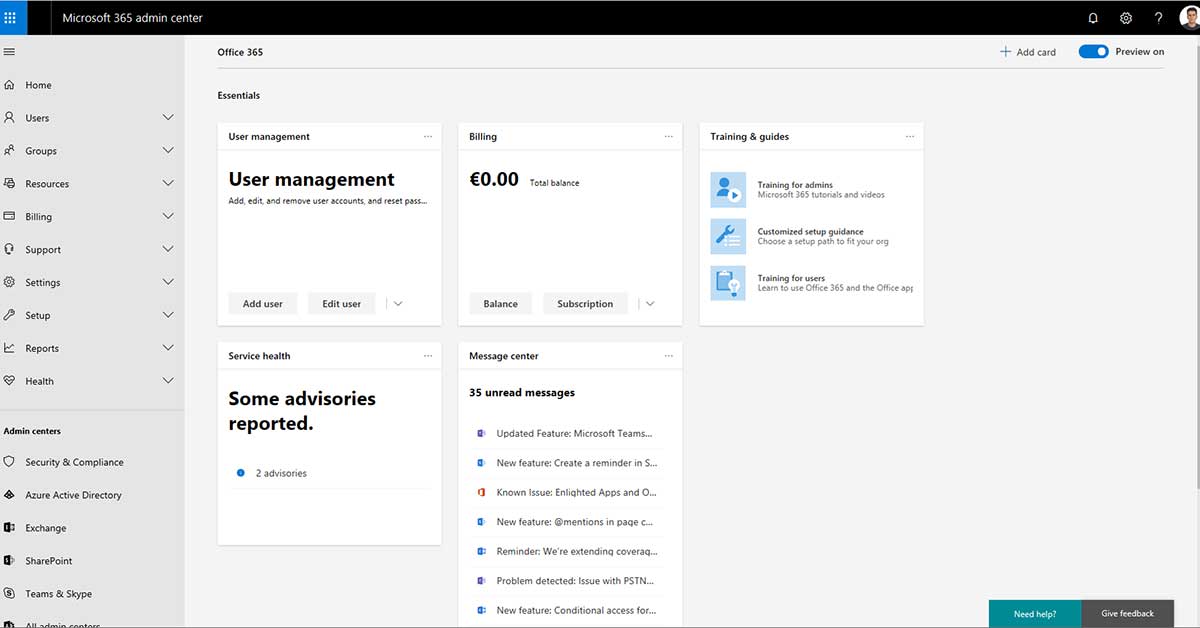Expand the Billing section in sidebar
Viewport: 1200px width, 628px height.
tap(170, 216)
